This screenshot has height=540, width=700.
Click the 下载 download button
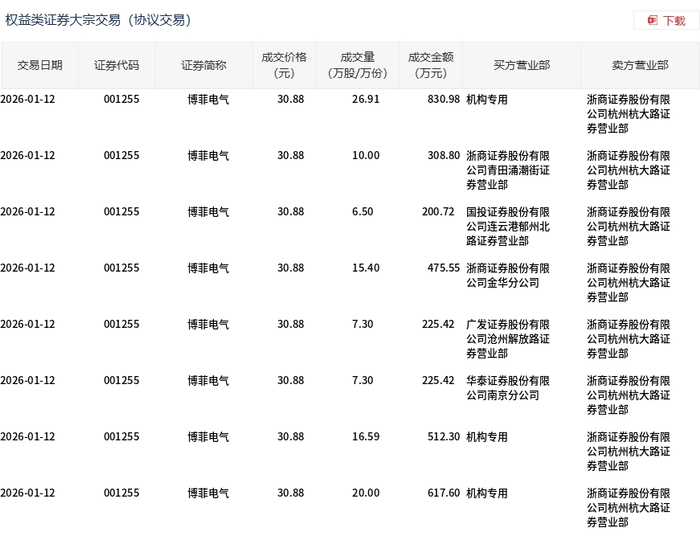coord(666,21)
